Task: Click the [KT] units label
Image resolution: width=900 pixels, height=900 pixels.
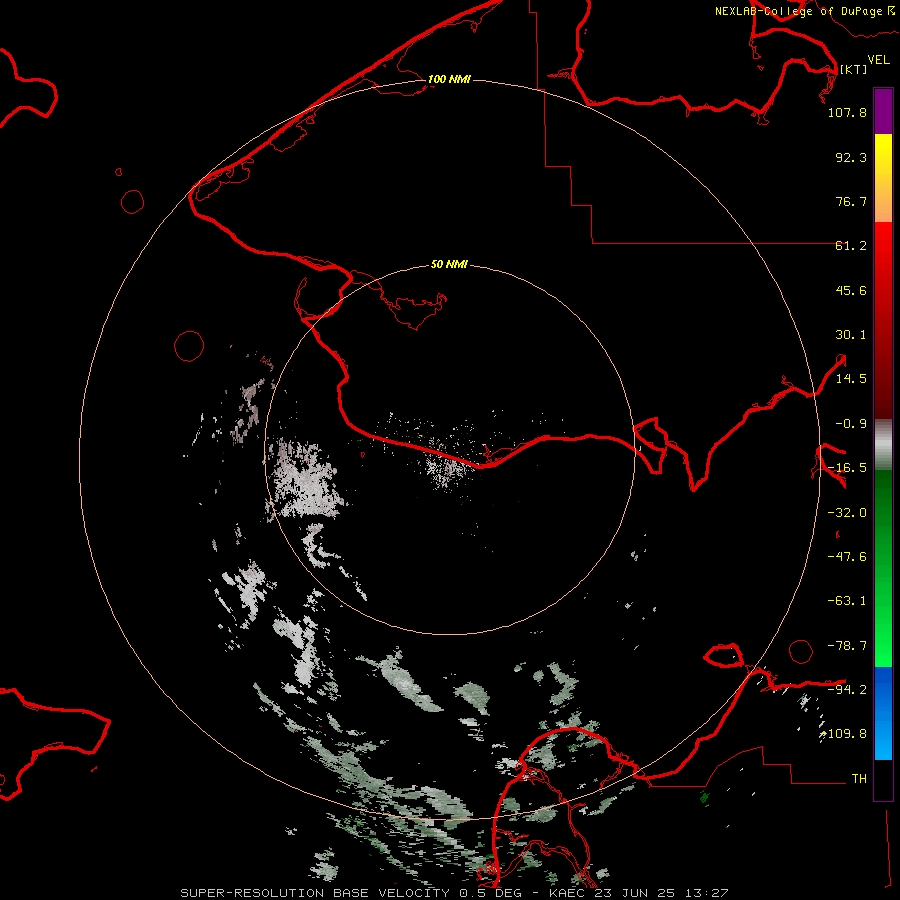Action: 853,69
